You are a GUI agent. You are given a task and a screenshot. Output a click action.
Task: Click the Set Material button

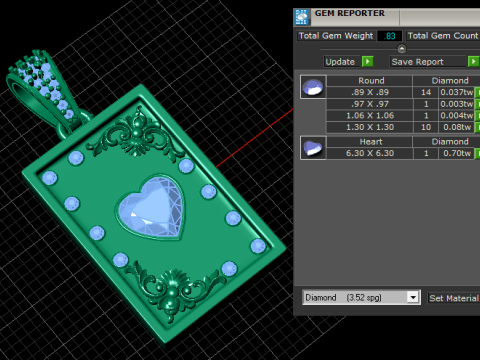click(x=454, y=298)
